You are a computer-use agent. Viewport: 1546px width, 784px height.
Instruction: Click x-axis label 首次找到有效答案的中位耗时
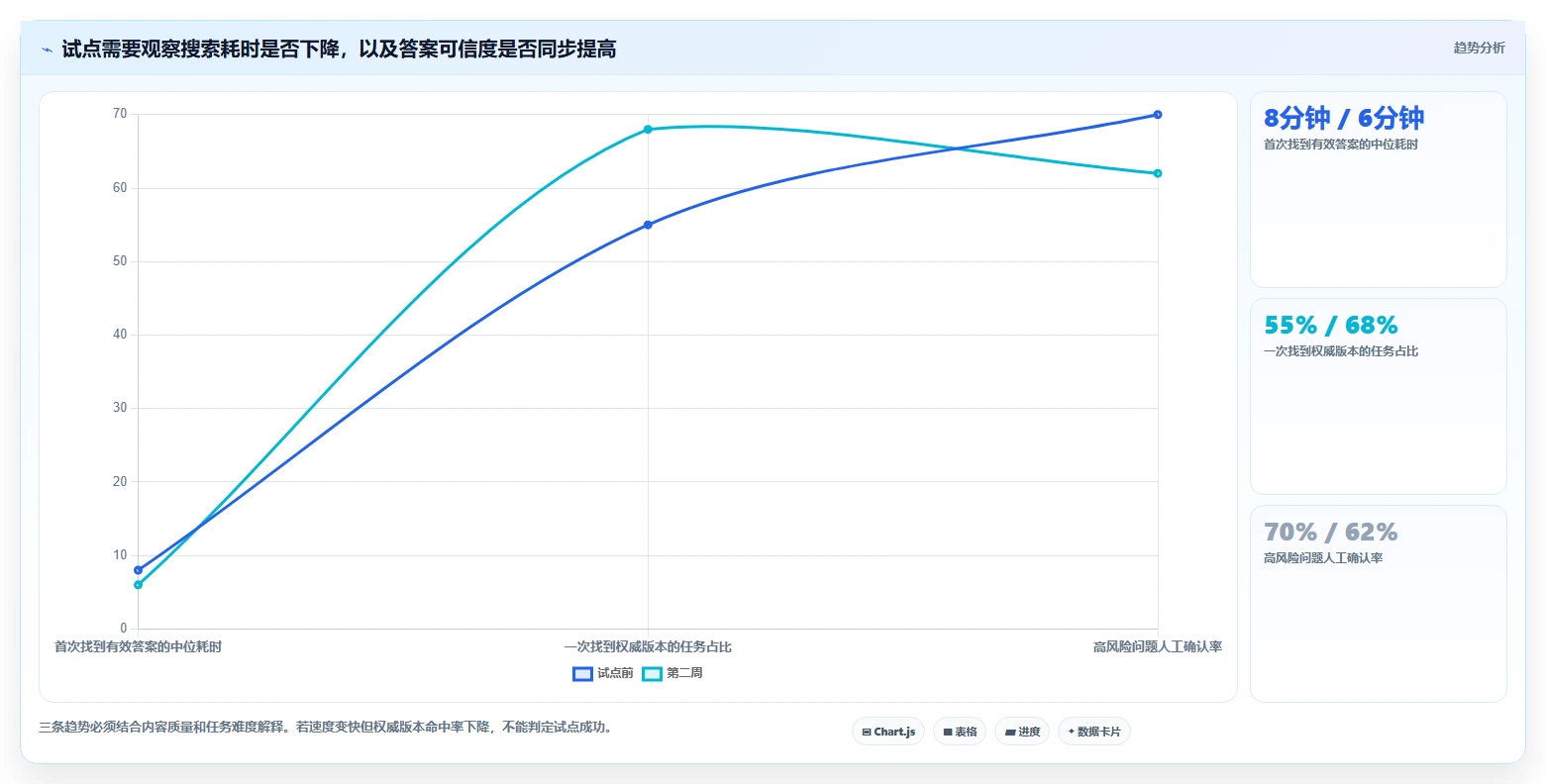click(138, 646)
